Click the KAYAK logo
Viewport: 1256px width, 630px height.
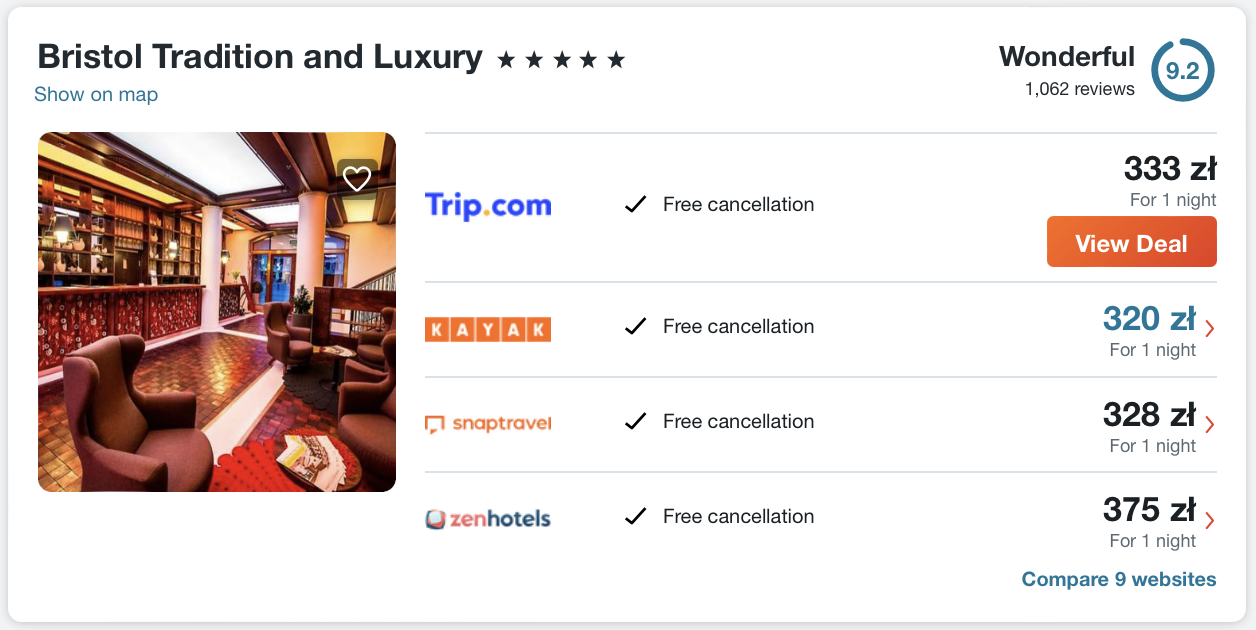tap(488, 329)
